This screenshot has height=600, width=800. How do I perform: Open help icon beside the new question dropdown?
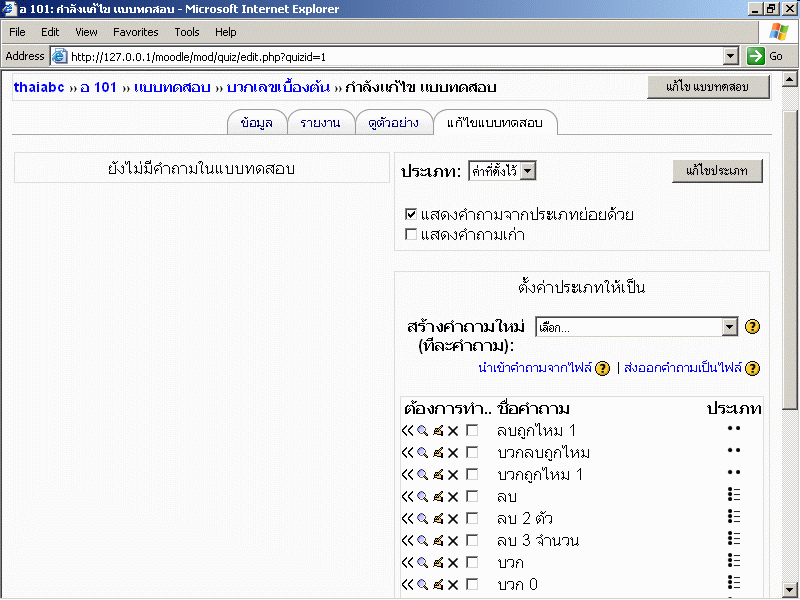[x=753, y=327]
